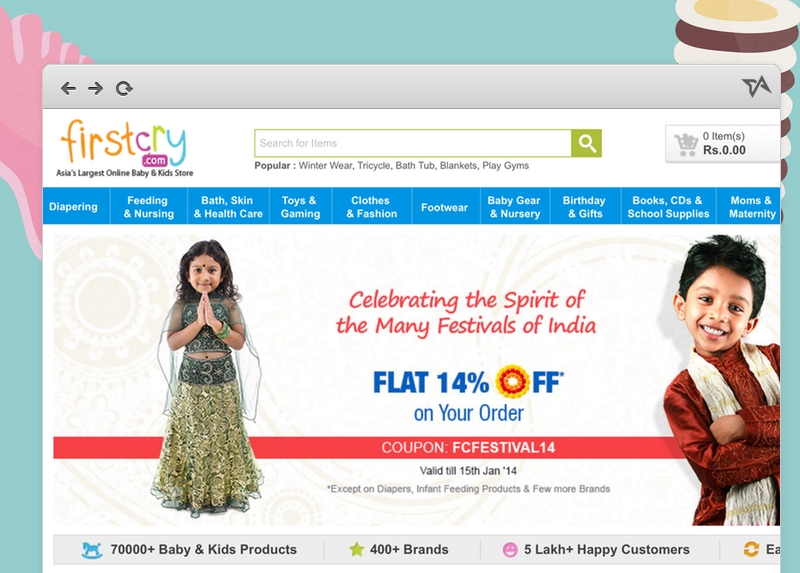Click the green star brands icon
800x573 pixels.
(357, 550)
